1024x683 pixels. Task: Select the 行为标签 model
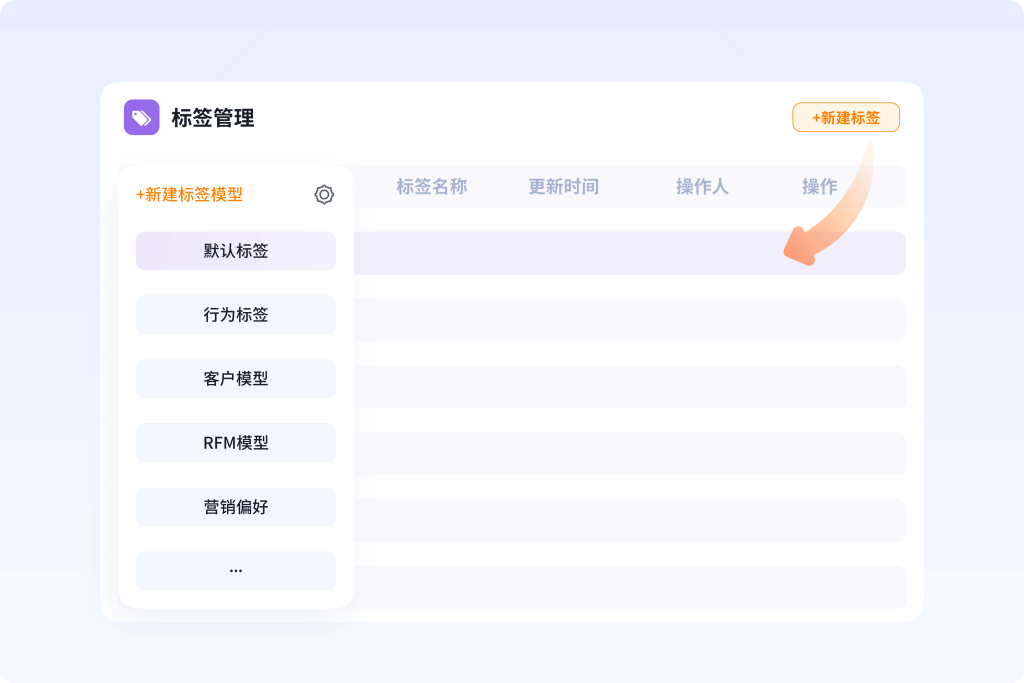tap(236, 315)
